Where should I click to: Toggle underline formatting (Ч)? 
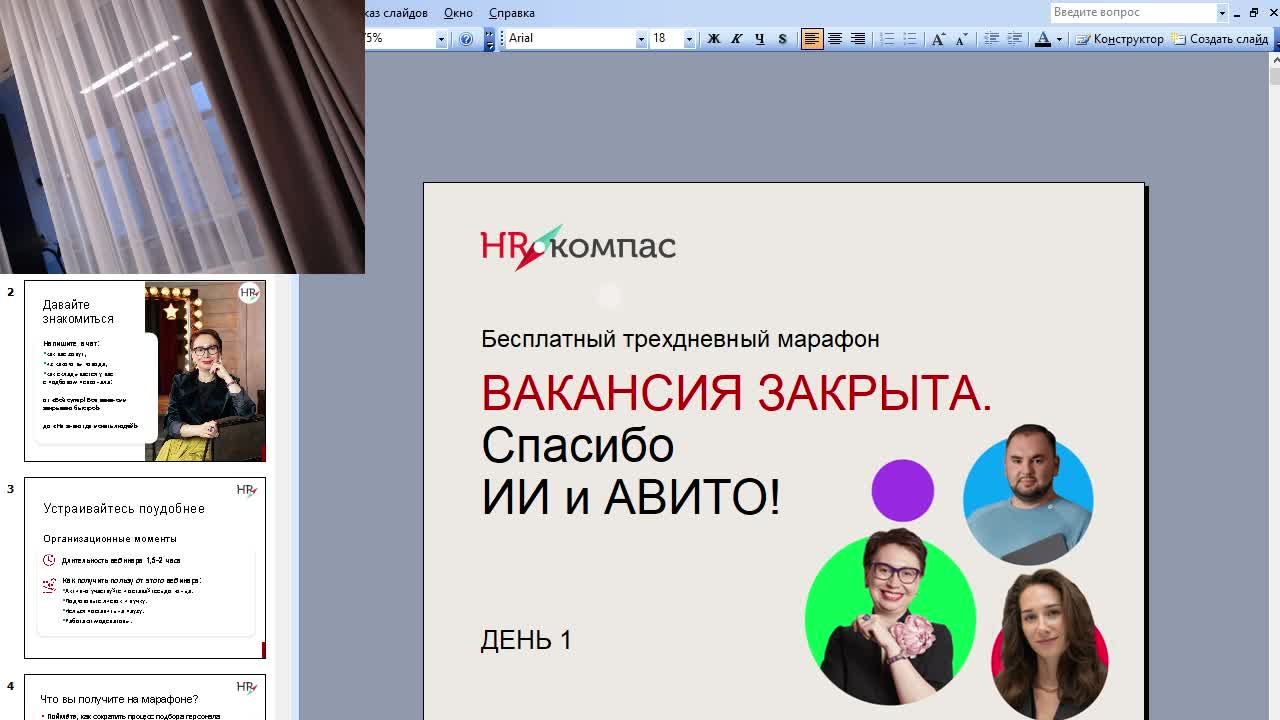tap(759, 39)
